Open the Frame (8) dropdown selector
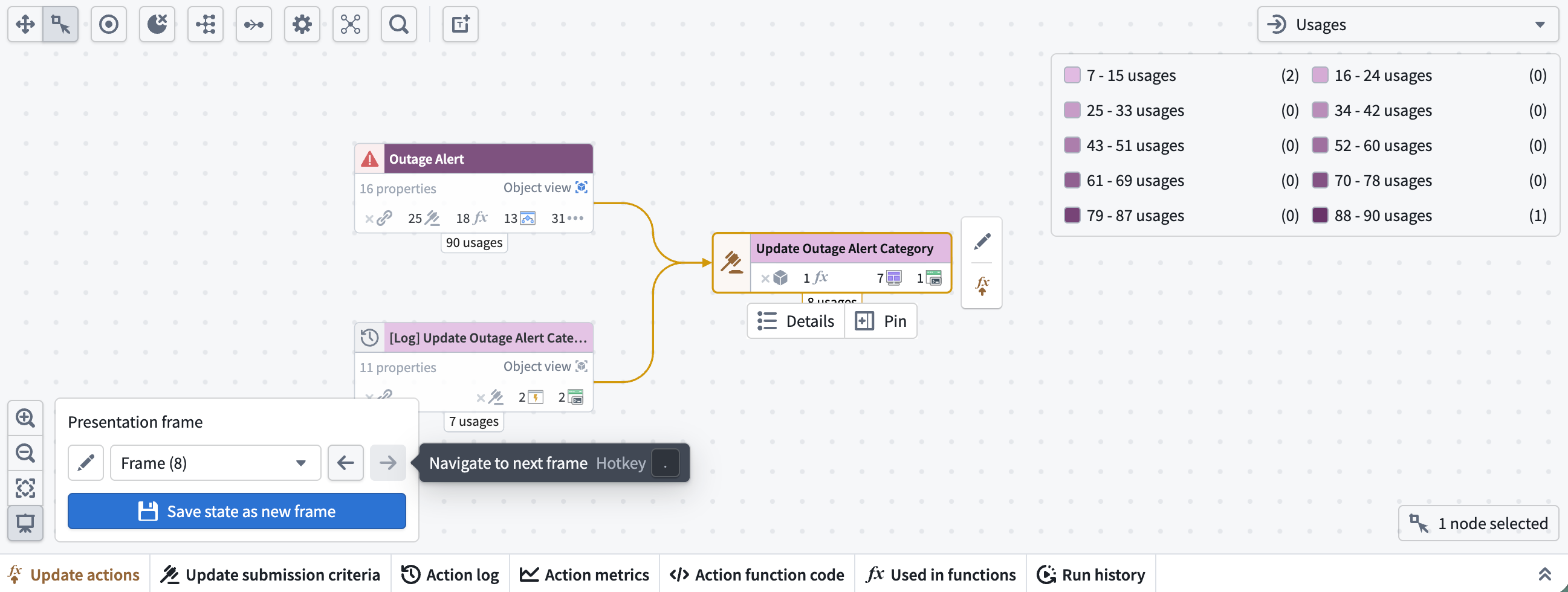The image size is (1568, 592). coord(215,462)
